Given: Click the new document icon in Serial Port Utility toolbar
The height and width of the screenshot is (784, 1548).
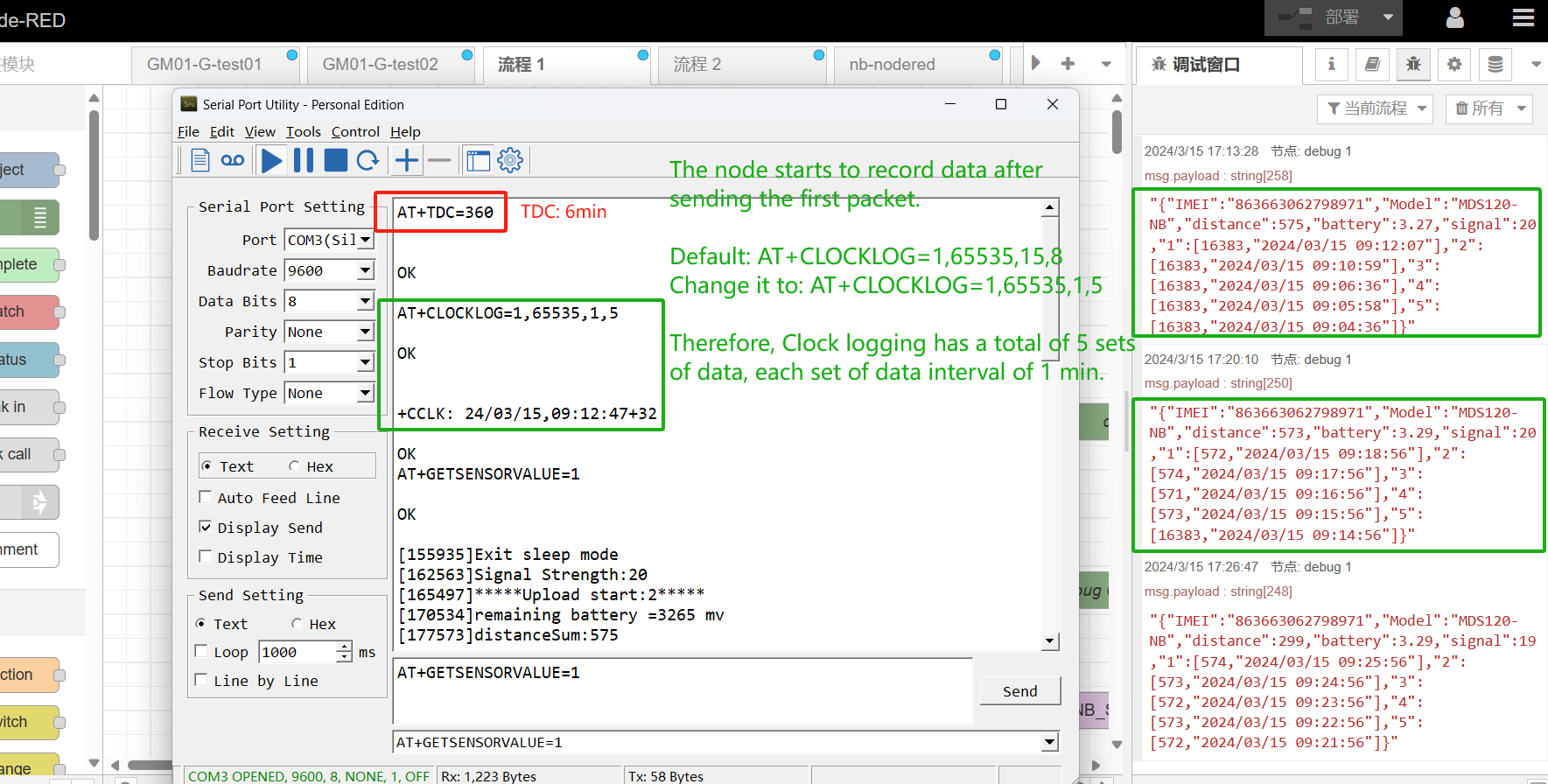Looking at the screenshot, I should 200,160.
